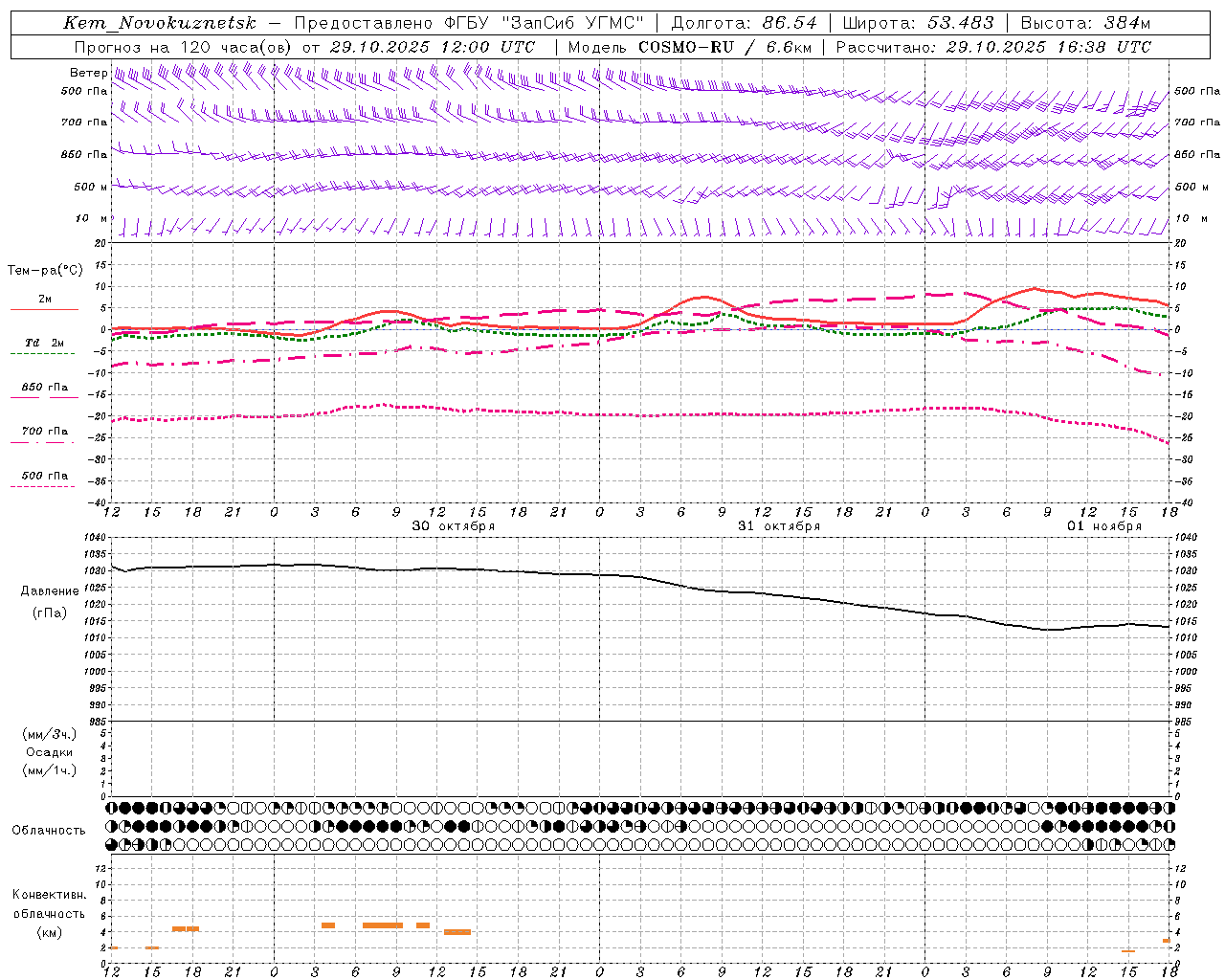Image resolution: width=1225 pixels, height=980 pixels.
Task: Click the red solid line sample under '2м'
Action: pyautogui.click(x=44, y=309)
